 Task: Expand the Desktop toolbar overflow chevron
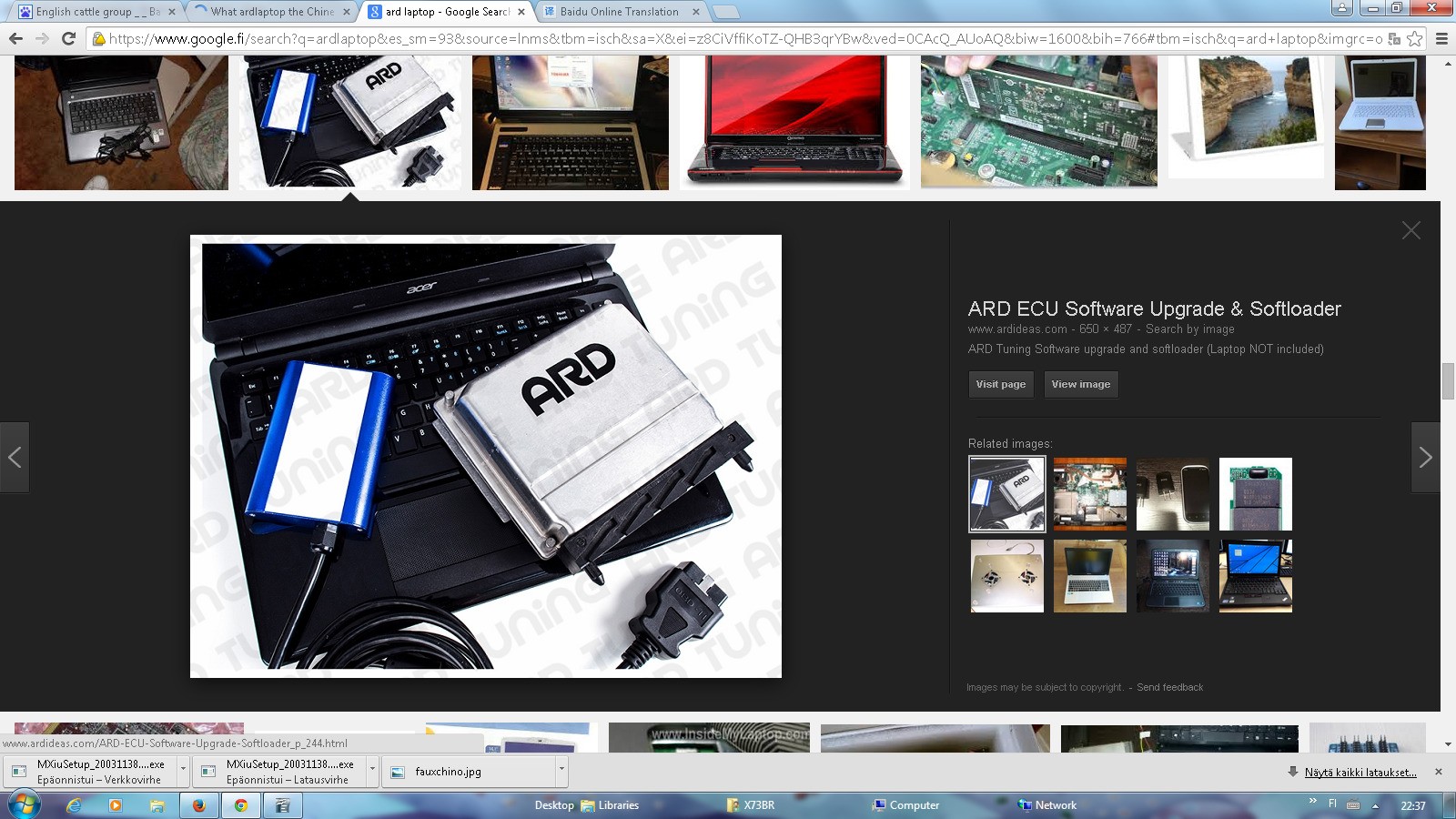1313,801
